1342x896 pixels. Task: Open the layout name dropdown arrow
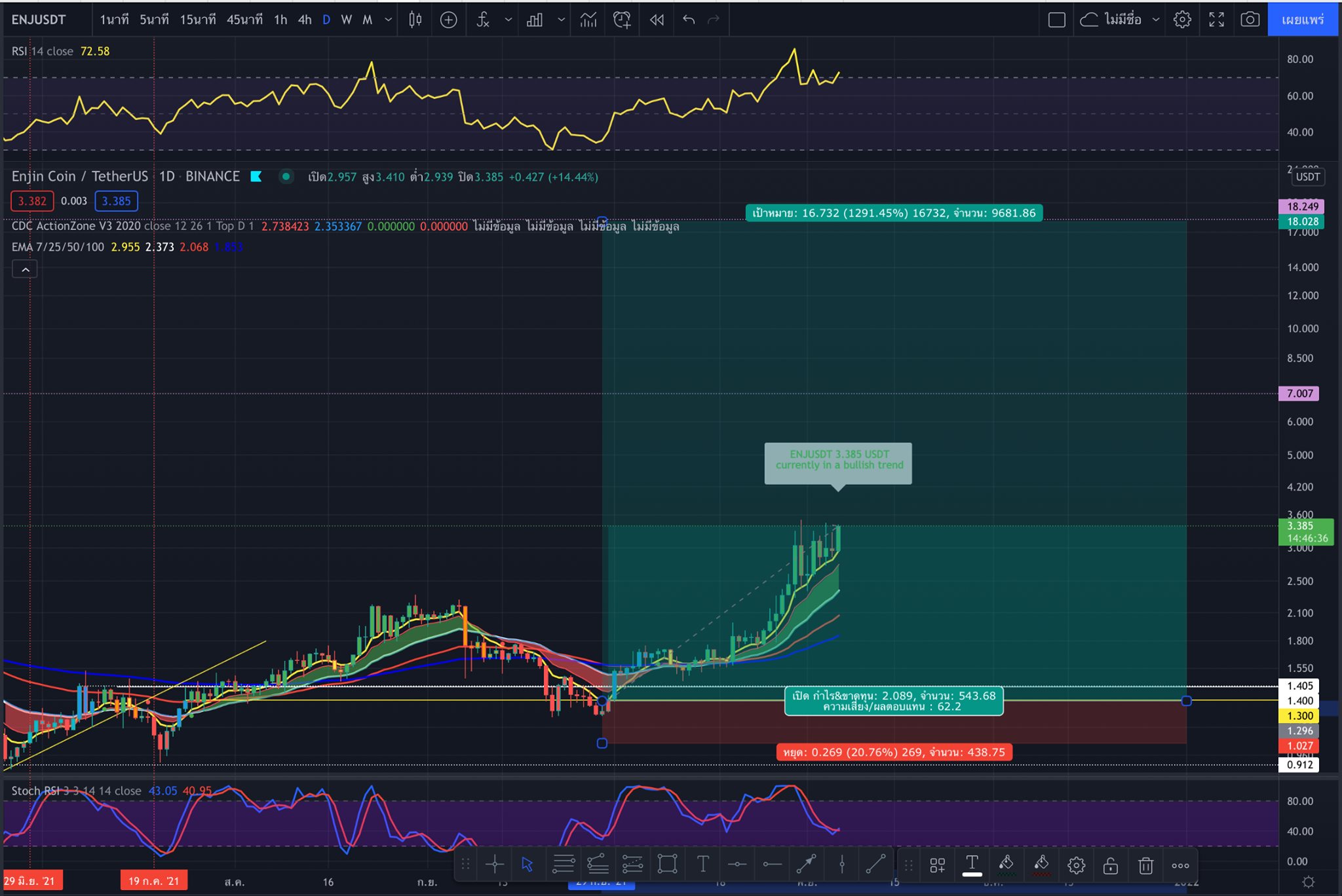[x=1156, y=20]
